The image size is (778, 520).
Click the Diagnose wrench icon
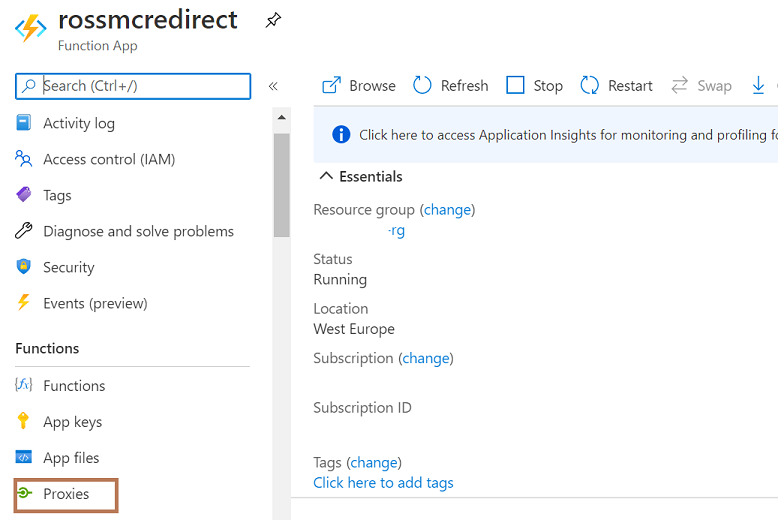pos(23,231)
